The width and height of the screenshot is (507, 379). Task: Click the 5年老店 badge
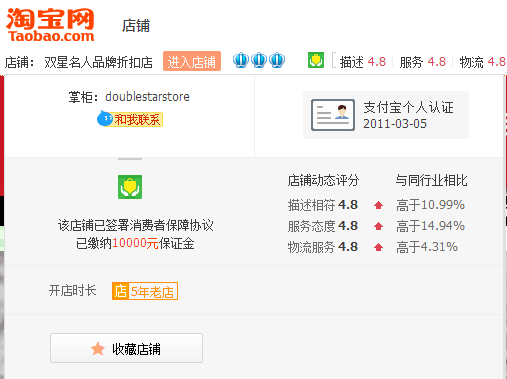tap(145, 291)
